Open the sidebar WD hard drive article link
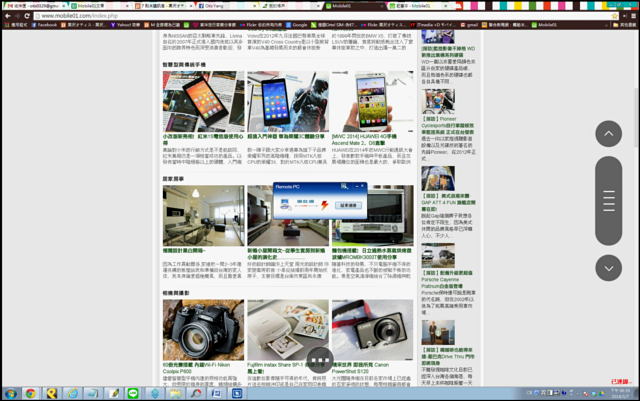Screen dimensions: 640x401 pos(448,51)
